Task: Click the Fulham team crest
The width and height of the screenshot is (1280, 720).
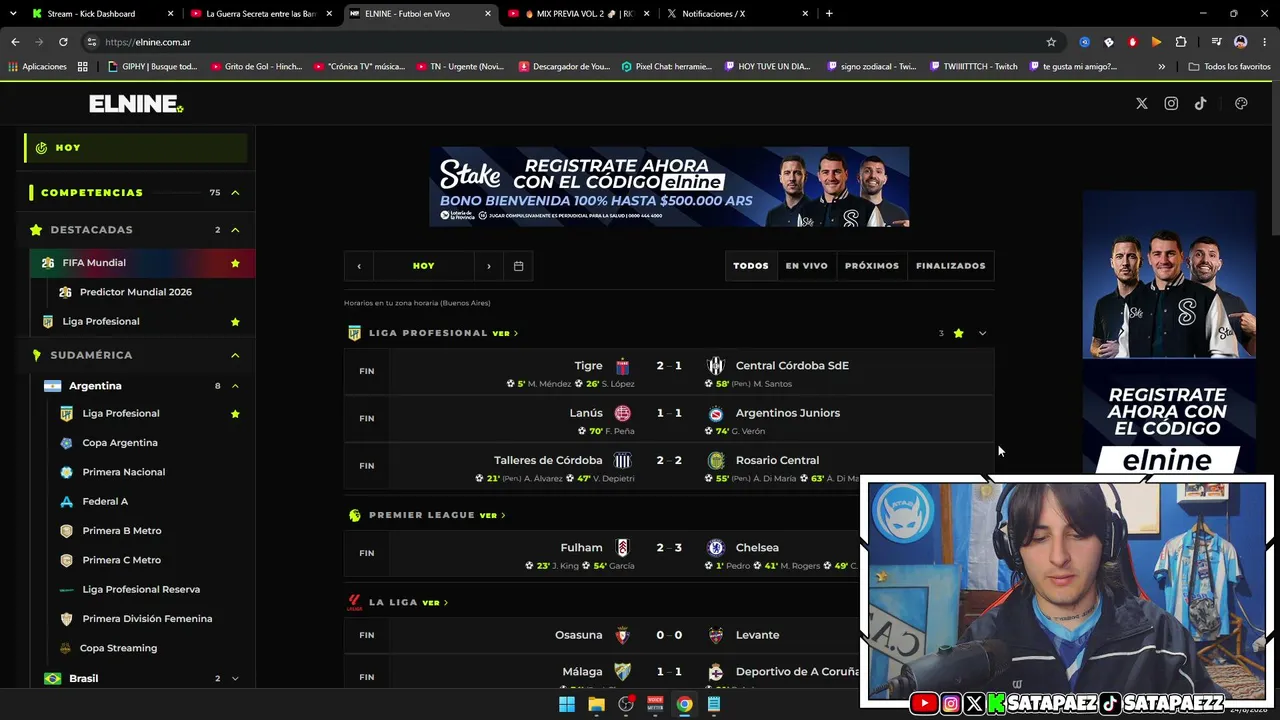Action: [x=622, y=548]
